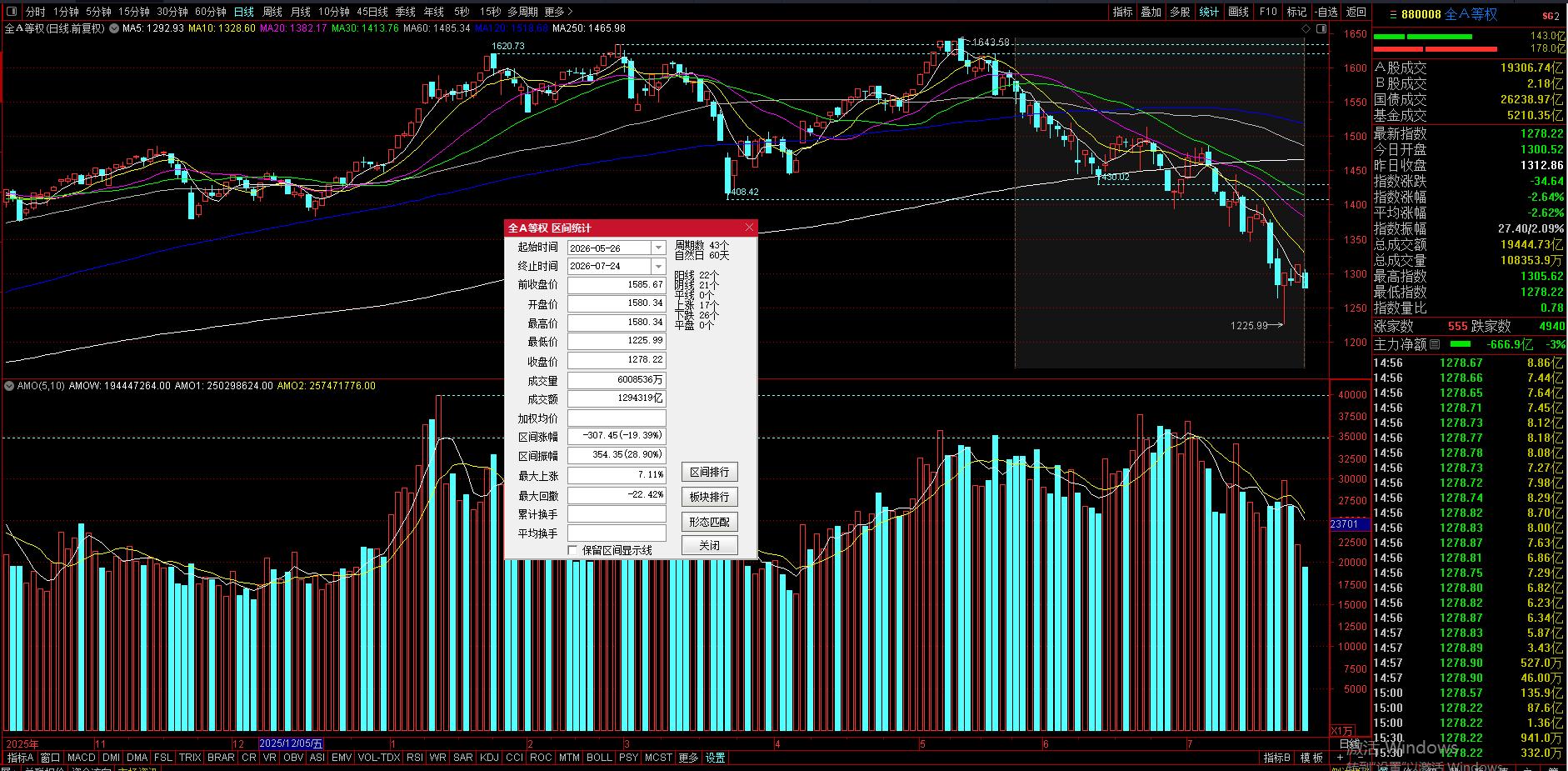
Task: Select the MCST indicator
Action: [658, 758]
